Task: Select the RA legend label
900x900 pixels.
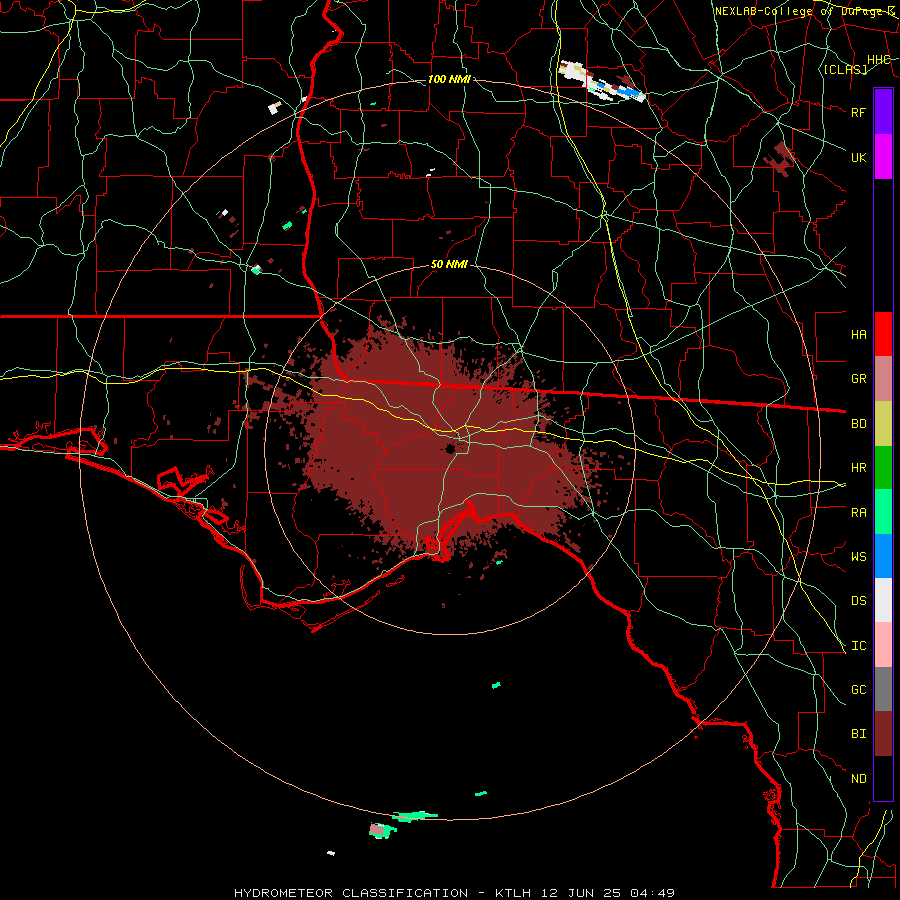Action: point(858,513)
